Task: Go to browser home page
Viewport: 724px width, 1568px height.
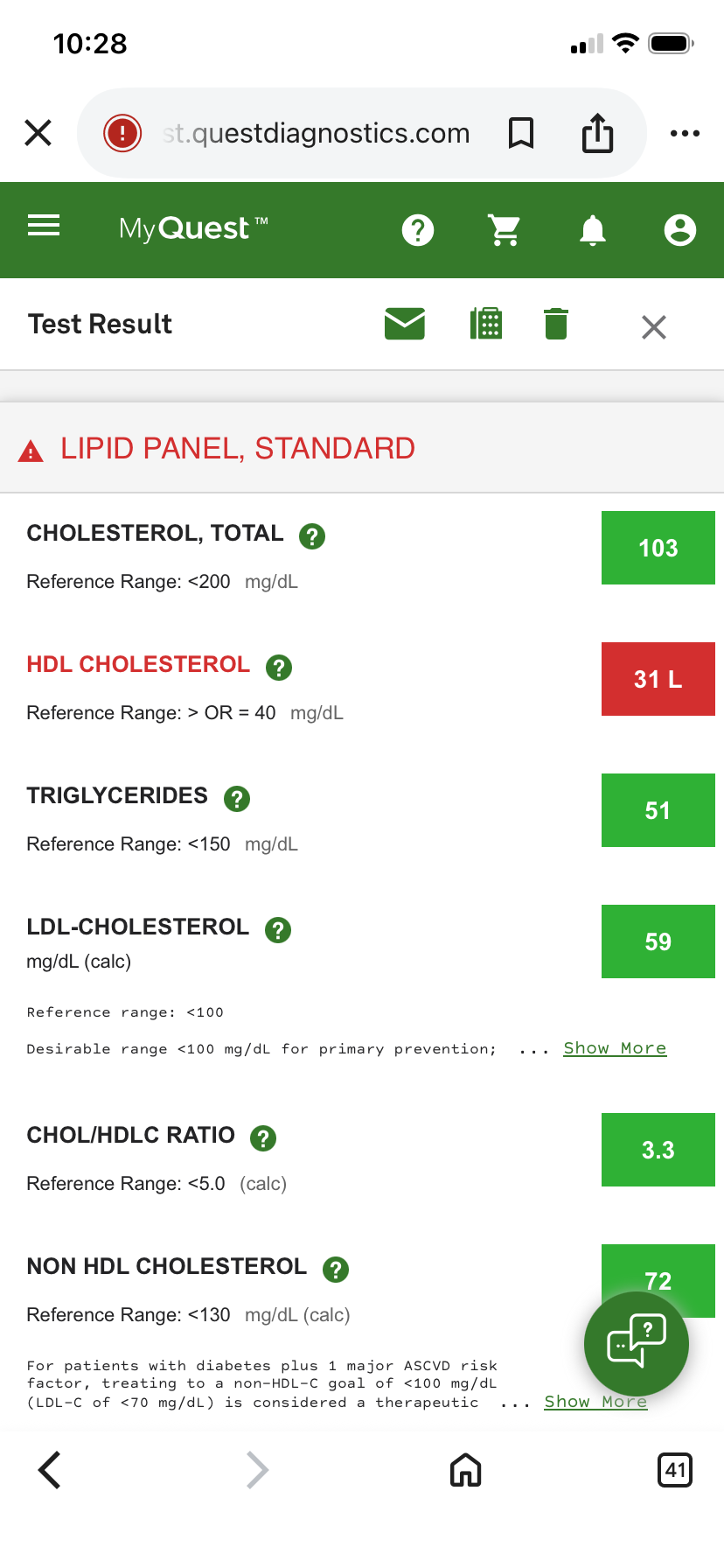Action: point(466,1470)
